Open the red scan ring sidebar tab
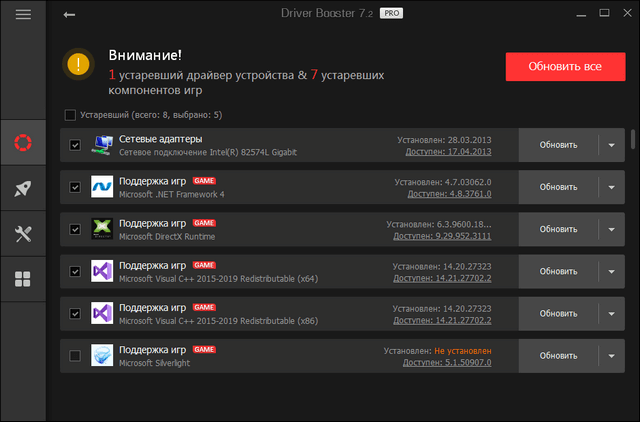The height and width of the screenshot is (422, 640). click(x=23, y=142)
